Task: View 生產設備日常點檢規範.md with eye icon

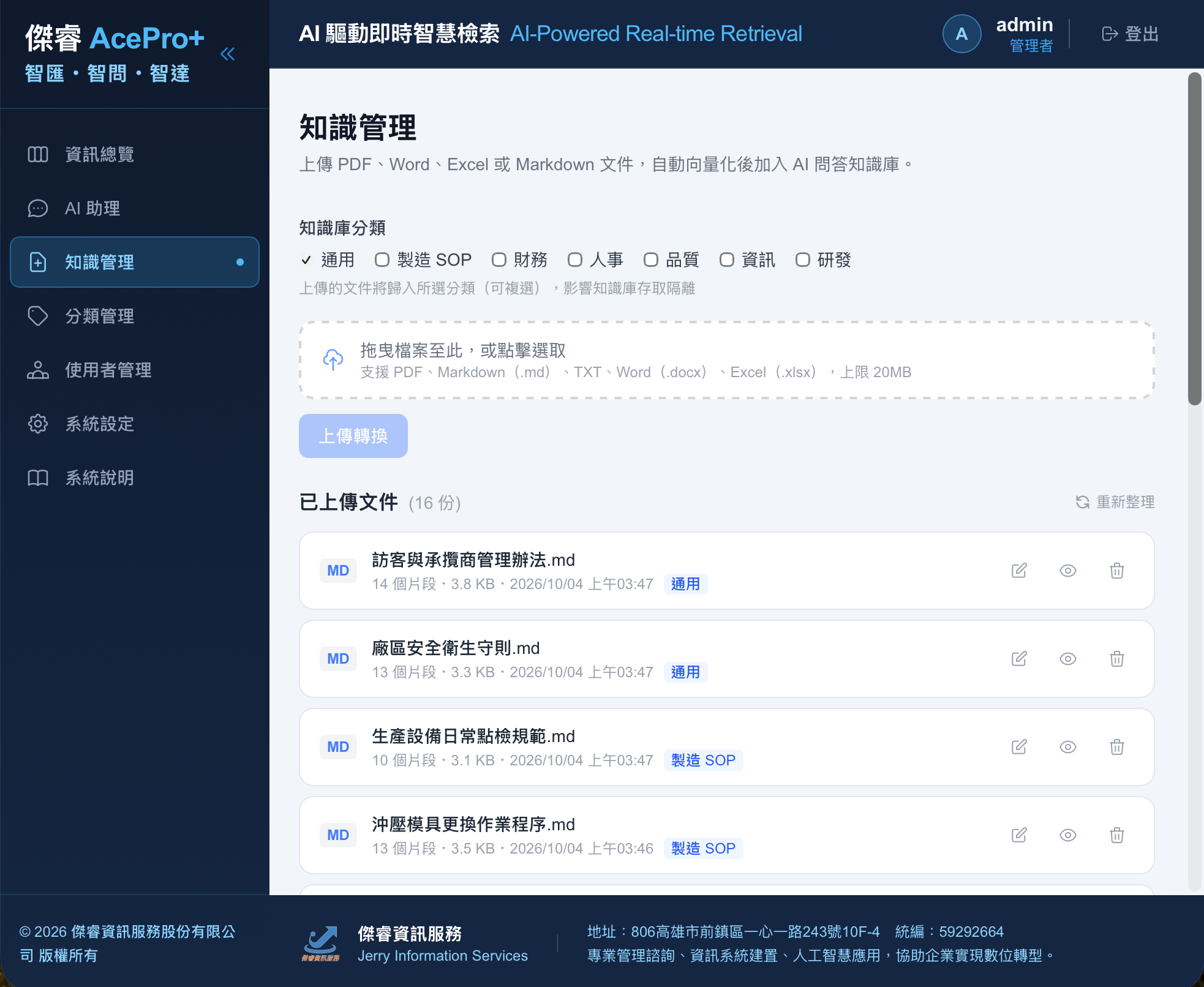Action: 1068,747
